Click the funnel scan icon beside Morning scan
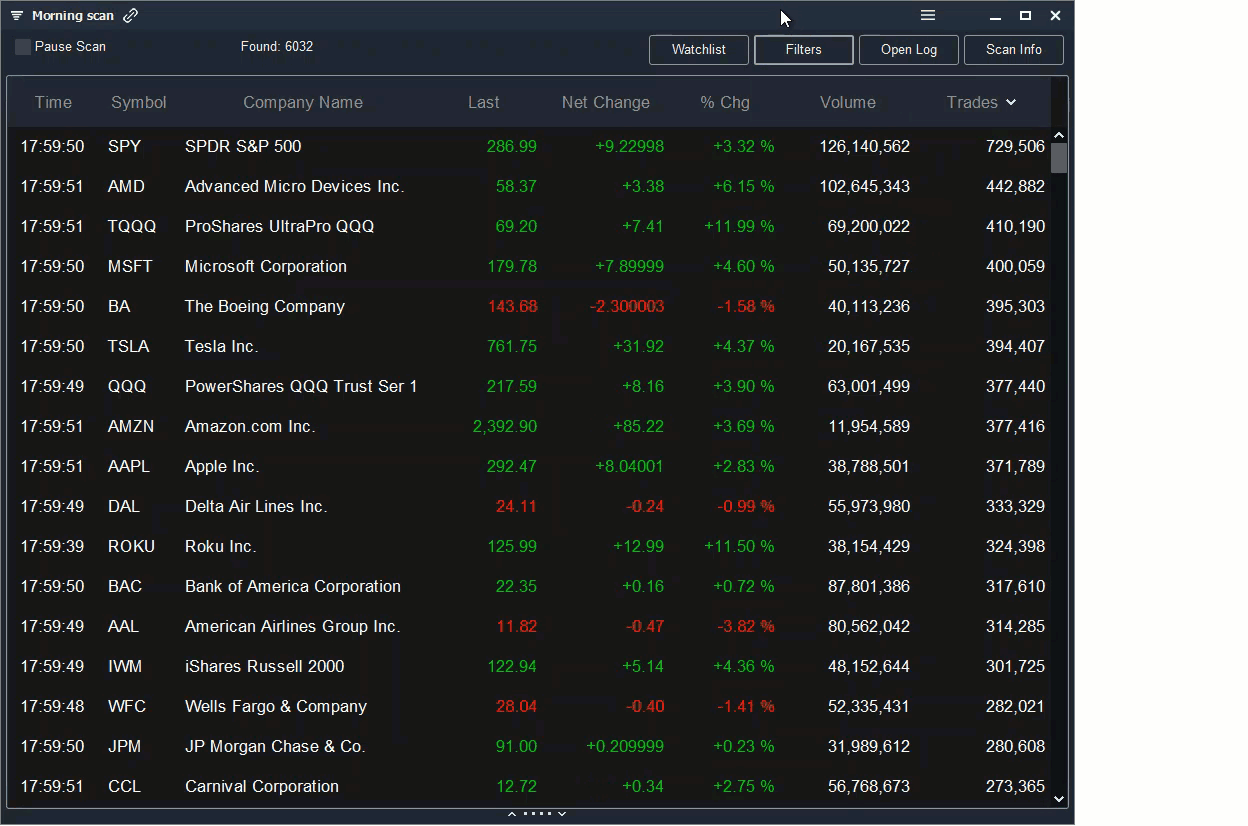The width and height of the screenshot is (1248, 826). [x=15, y=15]
